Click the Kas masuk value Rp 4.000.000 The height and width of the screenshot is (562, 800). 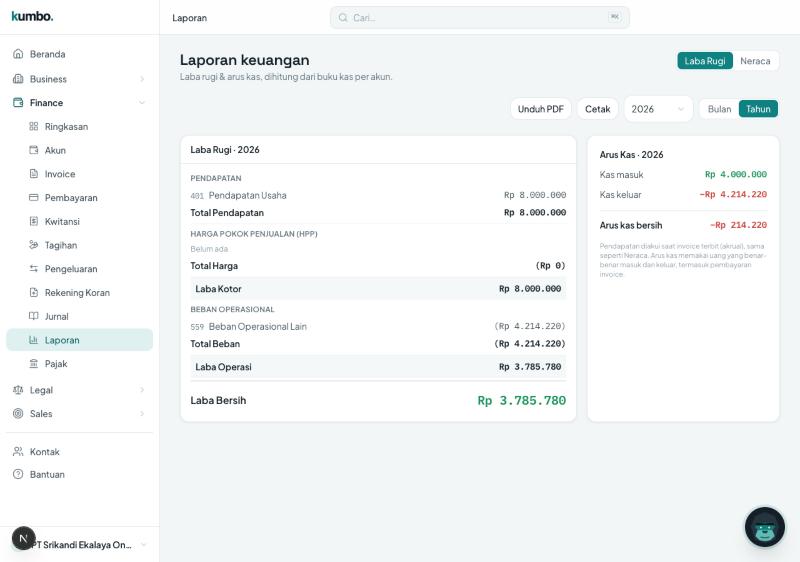tap(736, 174)
